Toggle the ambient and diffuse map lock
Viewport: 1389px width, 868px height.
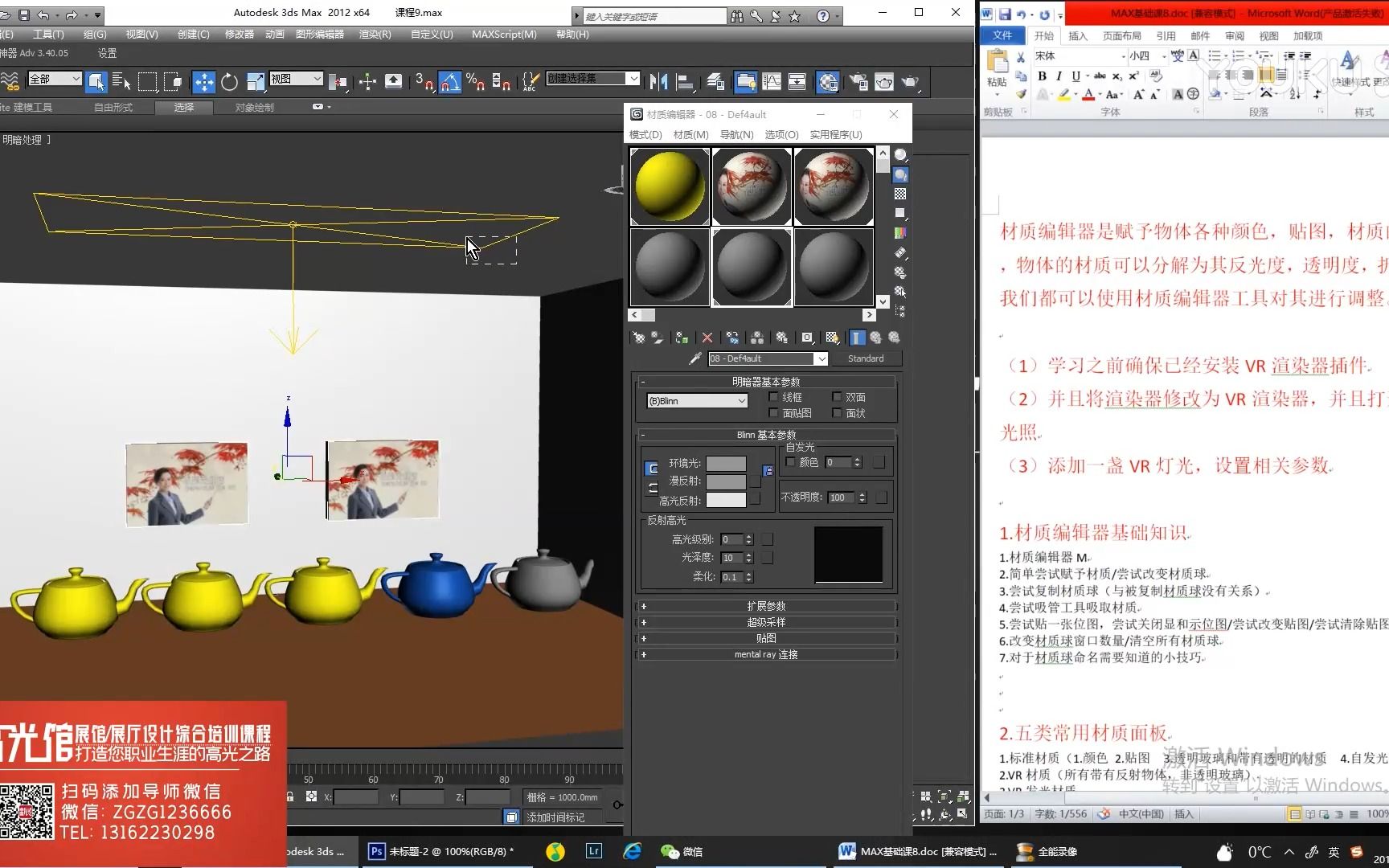pyautogui.click(x=768, y=471)
